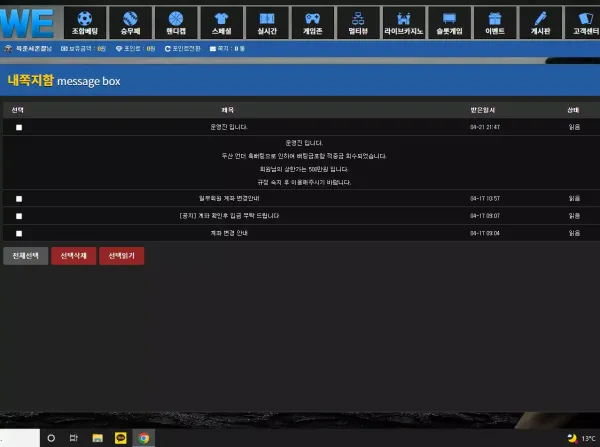The width and height of the screenshot is (600, 447).
Task: Open the 실시간 menu item
Action: pyautogui.click(x=267, y=23)
